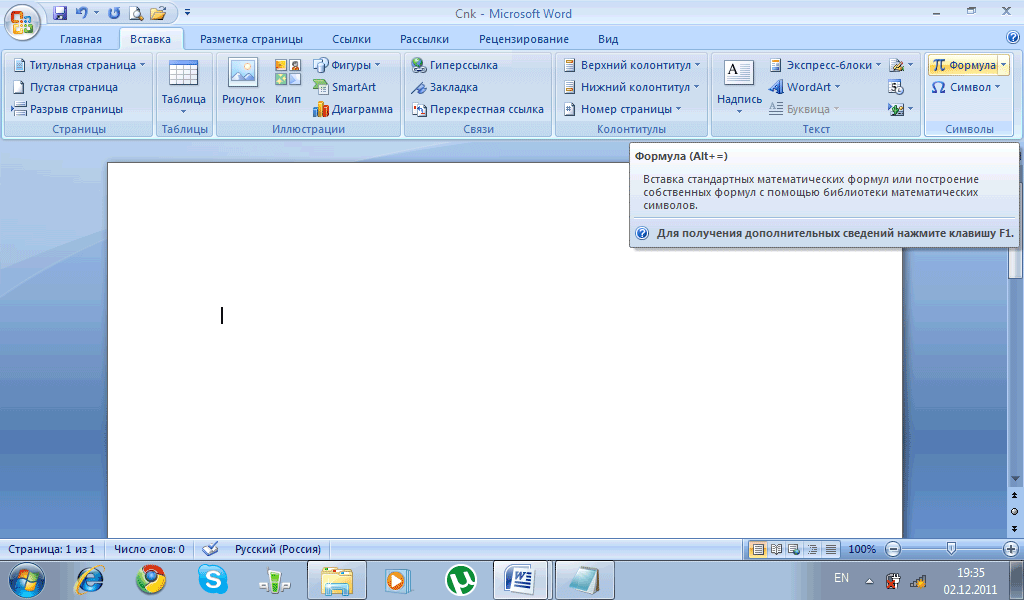Image resolution: width=1024 pixels, height=600 pixels.
Task: Open the Customize Quick Access Toolbar arrow
Action: pos(187,12)
